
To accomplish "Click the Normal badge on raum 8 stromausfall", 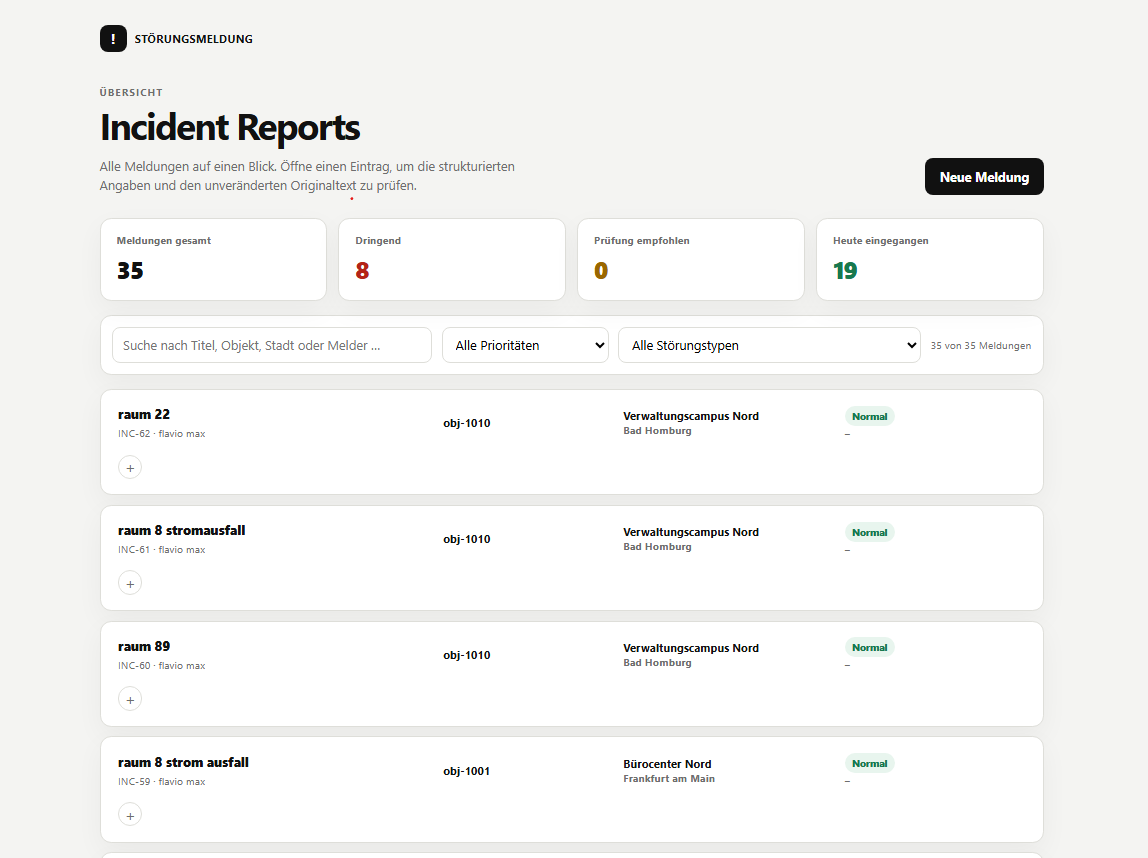I will 869,532.
